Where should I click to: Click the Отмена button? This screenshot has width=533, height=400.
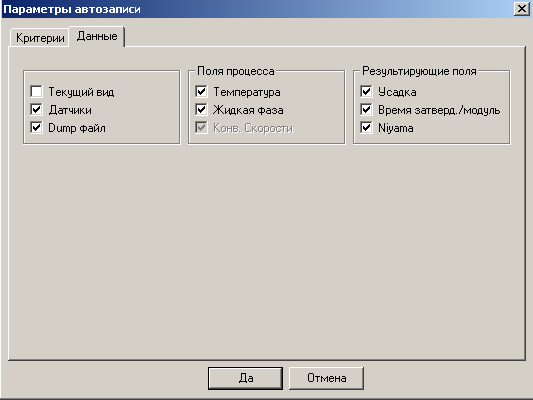[326, 378]
